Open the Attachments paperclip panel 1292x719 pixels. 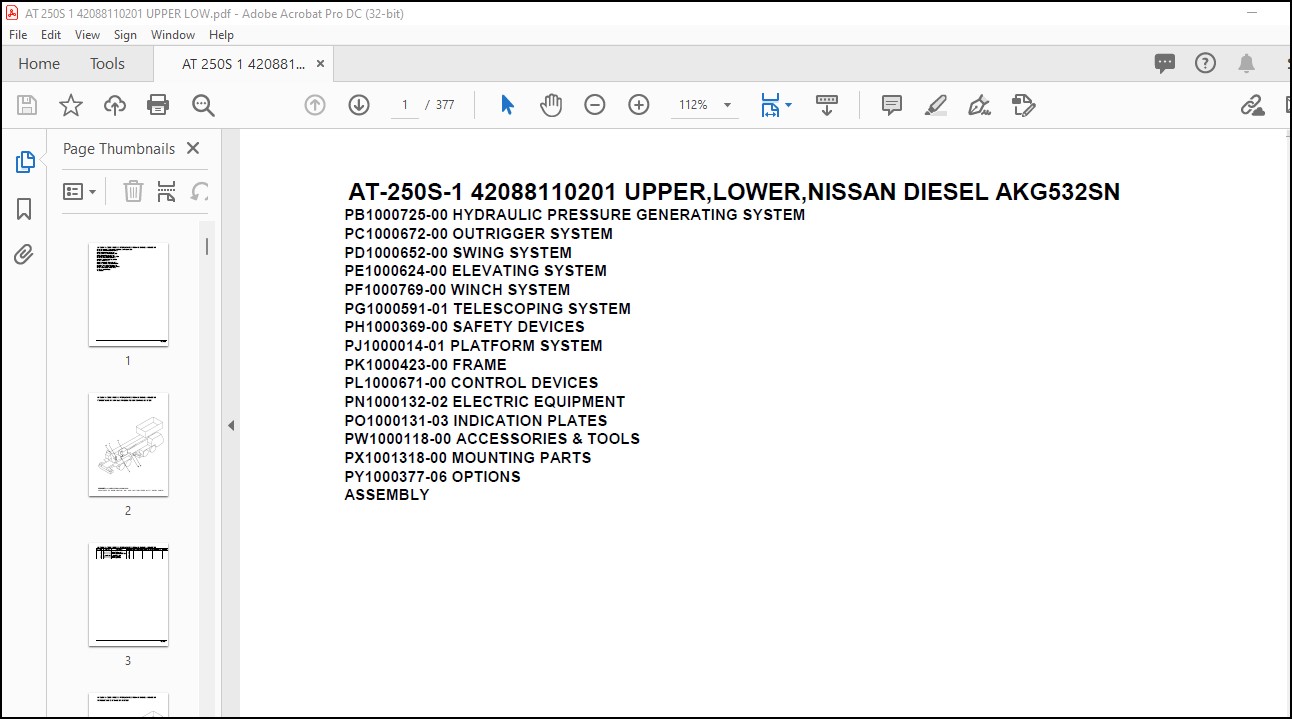[x=25, y=255]
